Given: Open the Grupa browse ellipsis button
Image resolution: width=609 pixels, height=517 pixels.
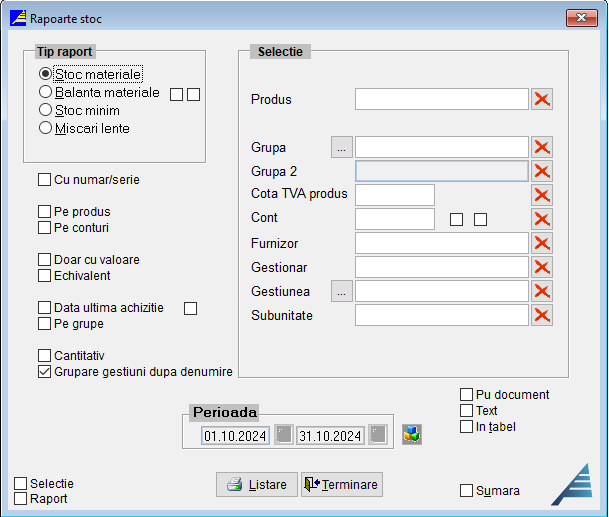Looking at the screenshot, I should (342, 147).
